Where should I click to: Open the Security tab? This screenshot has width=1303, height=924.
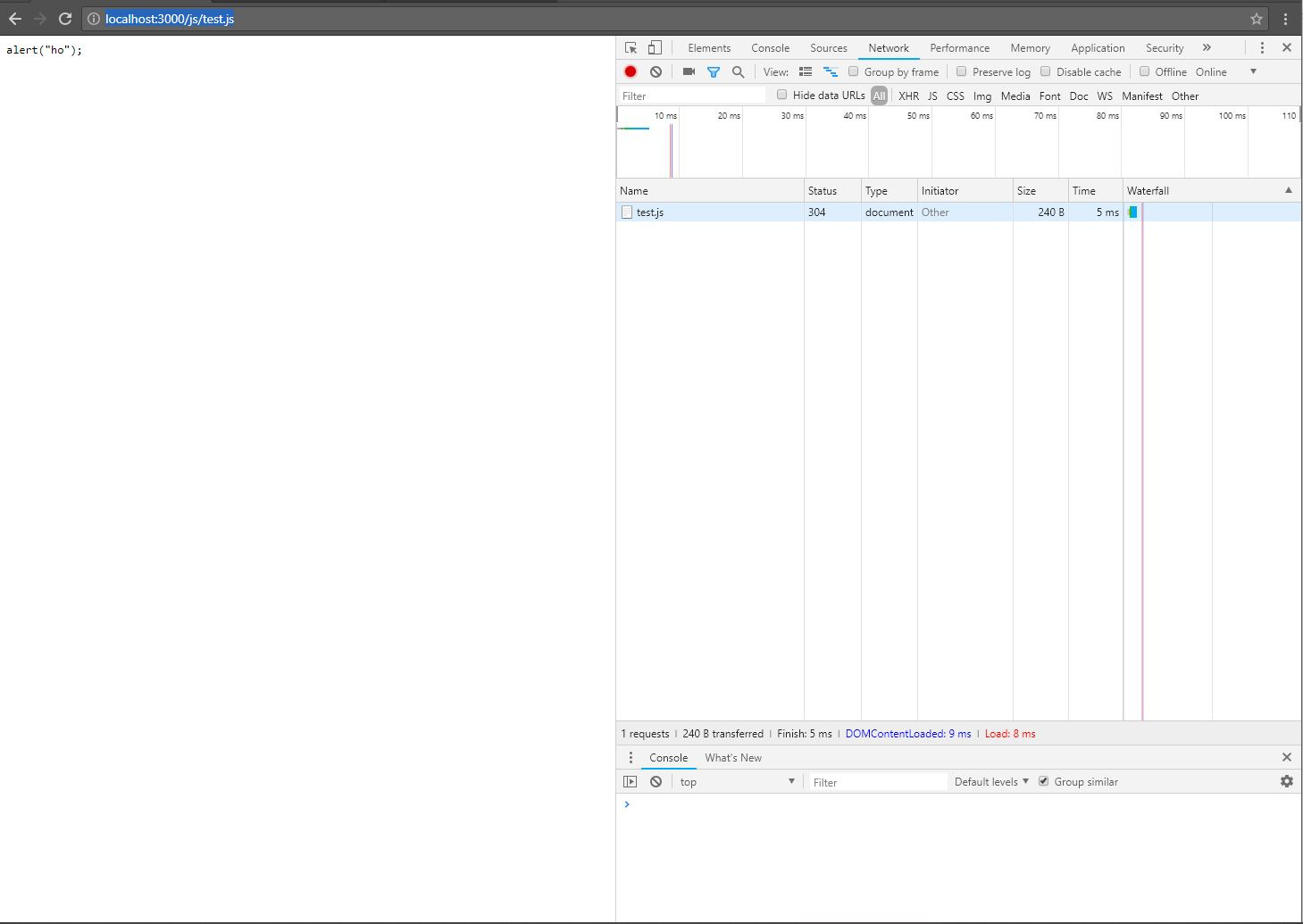click(x=1165, y=48)
